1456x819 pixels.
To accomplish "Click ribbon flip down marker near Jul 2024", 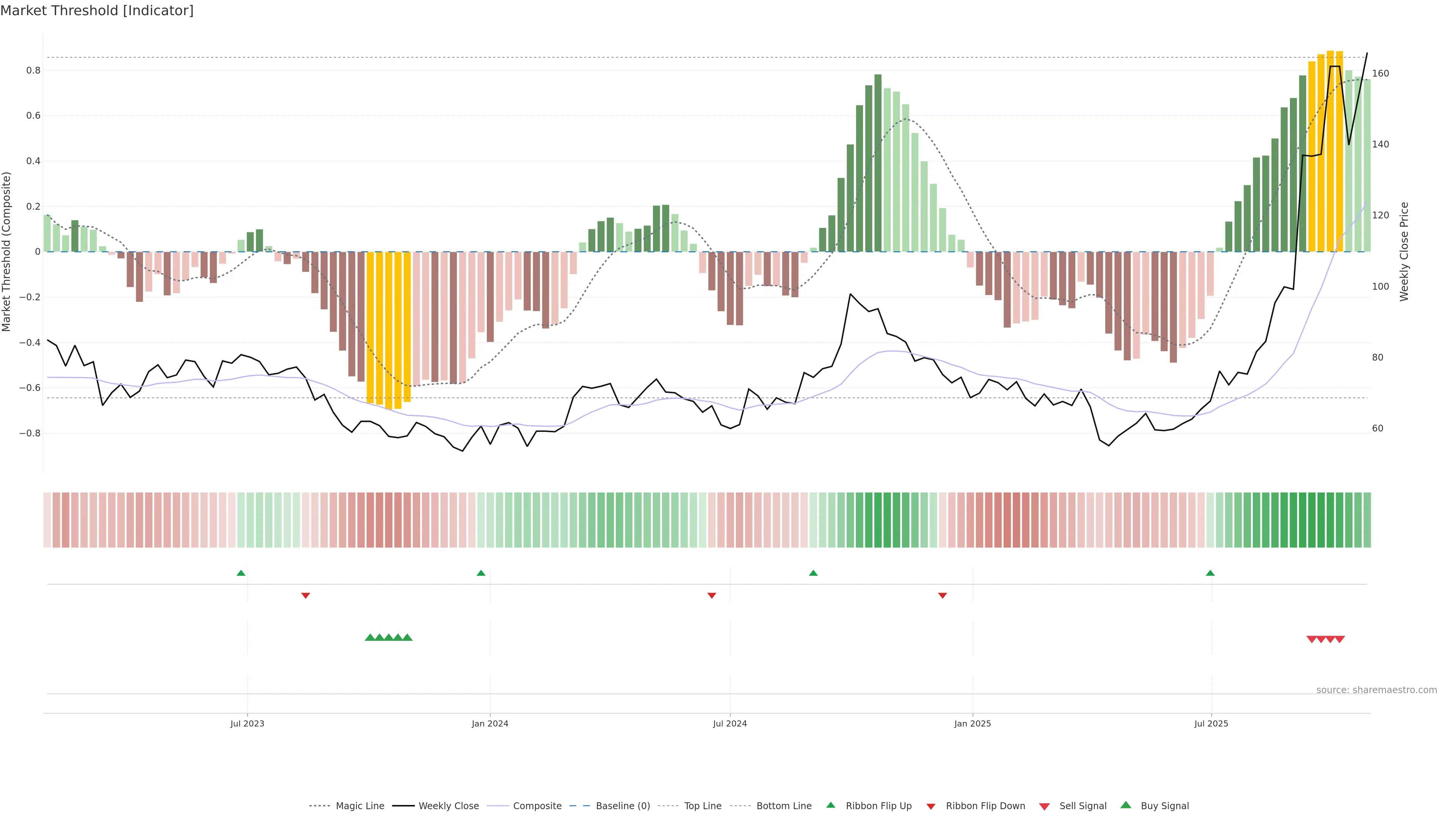I will coord(712,595).
